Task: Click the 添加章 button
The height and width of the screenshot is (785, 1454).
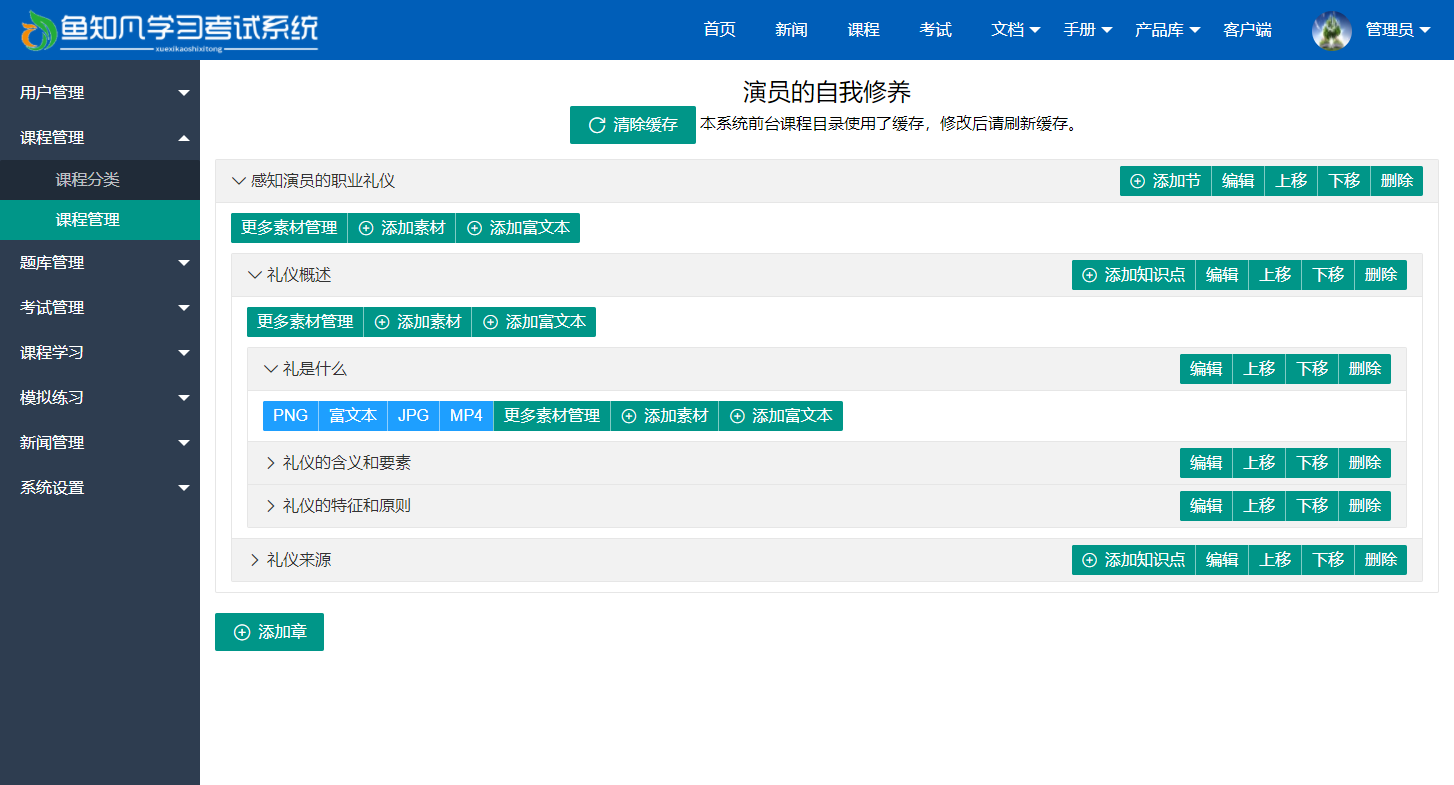Action: [x=269, y=632]
